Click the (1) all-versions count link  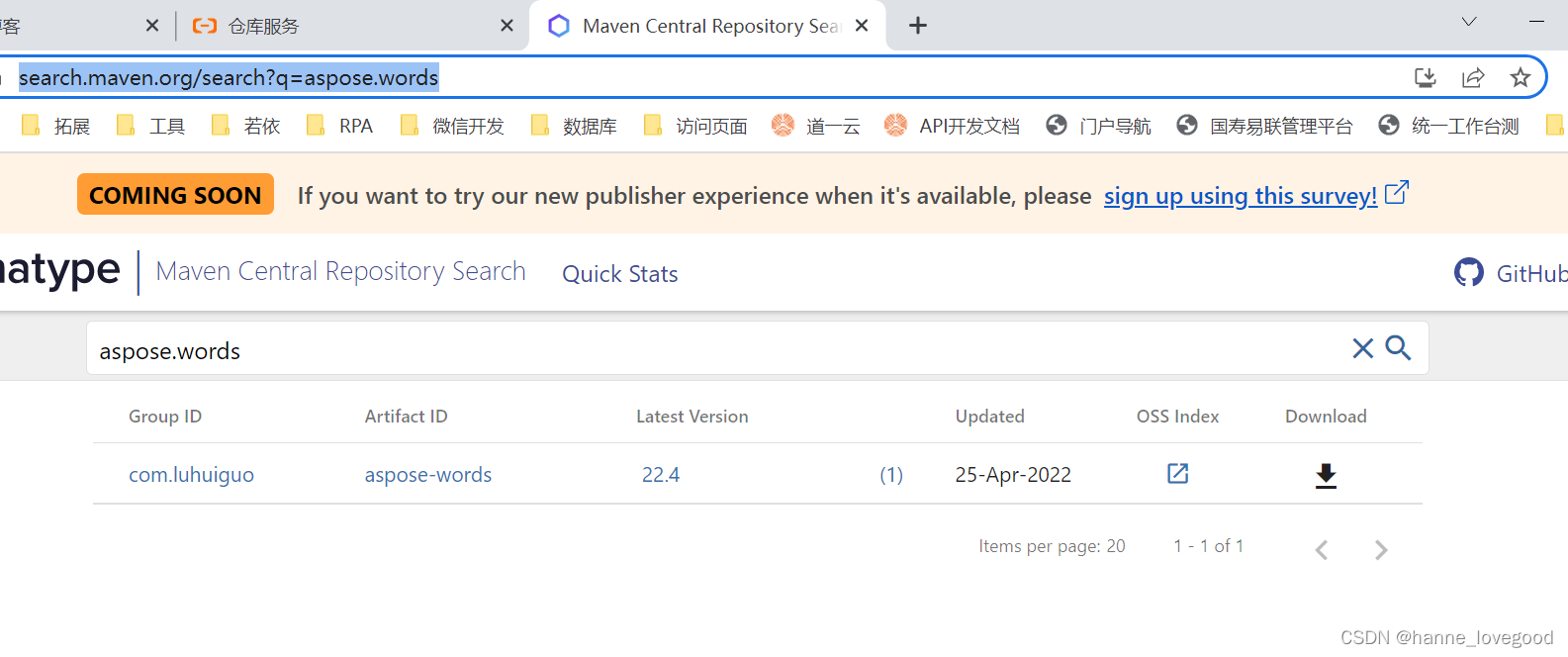[x=891, y=475]
